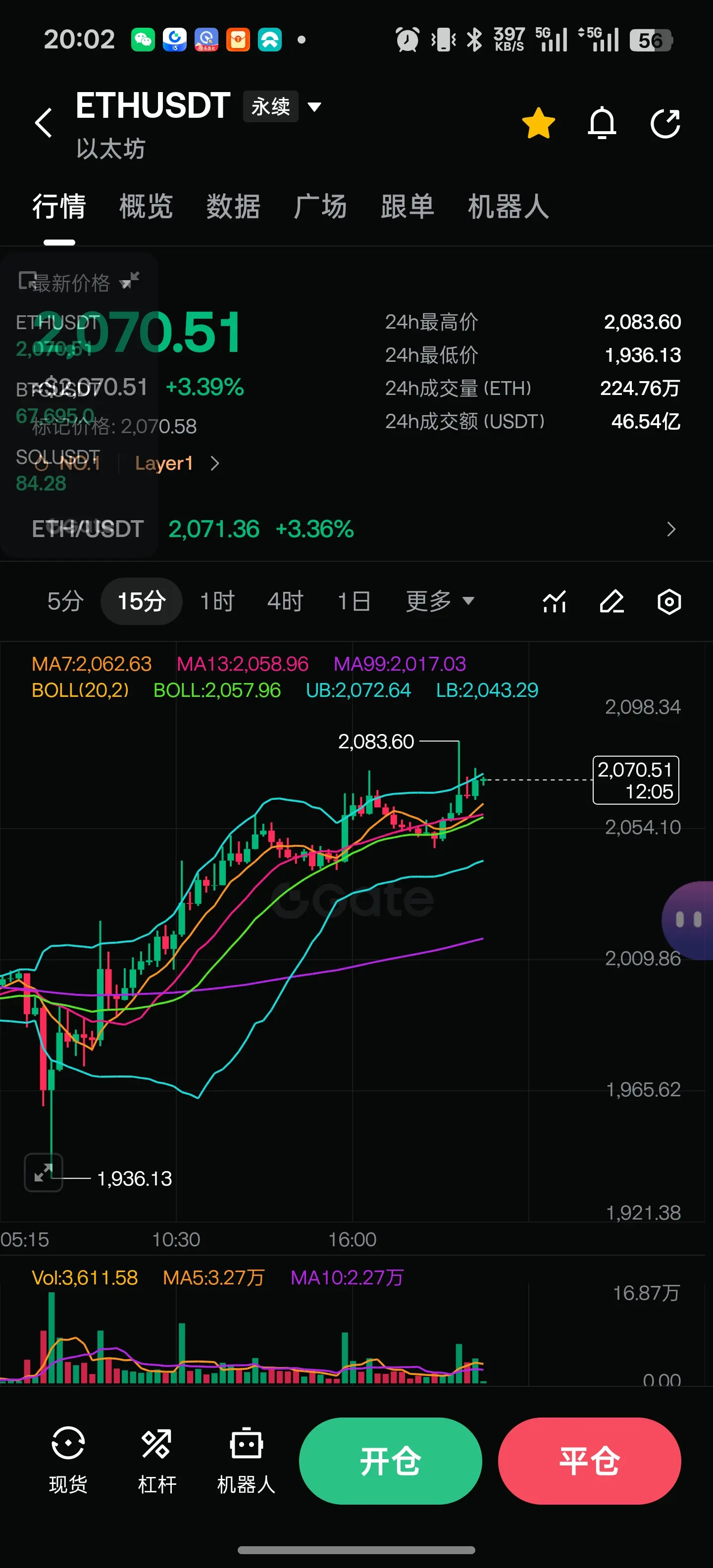Image resolution: width=713 pixels, height=1568 pixels.
Task: Expand the chart to fullscreen
Action: pos(43,1173)
